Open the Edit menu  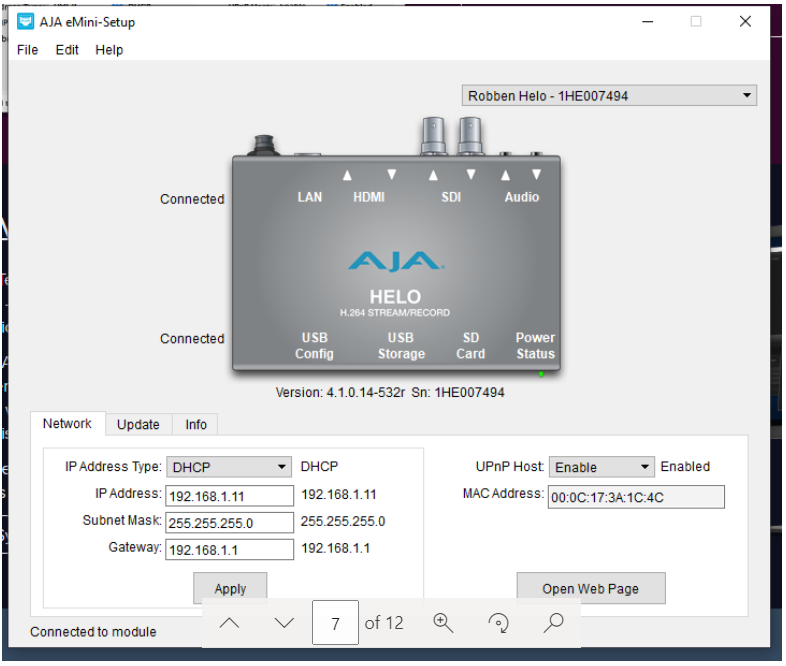(x=67, y=50)
